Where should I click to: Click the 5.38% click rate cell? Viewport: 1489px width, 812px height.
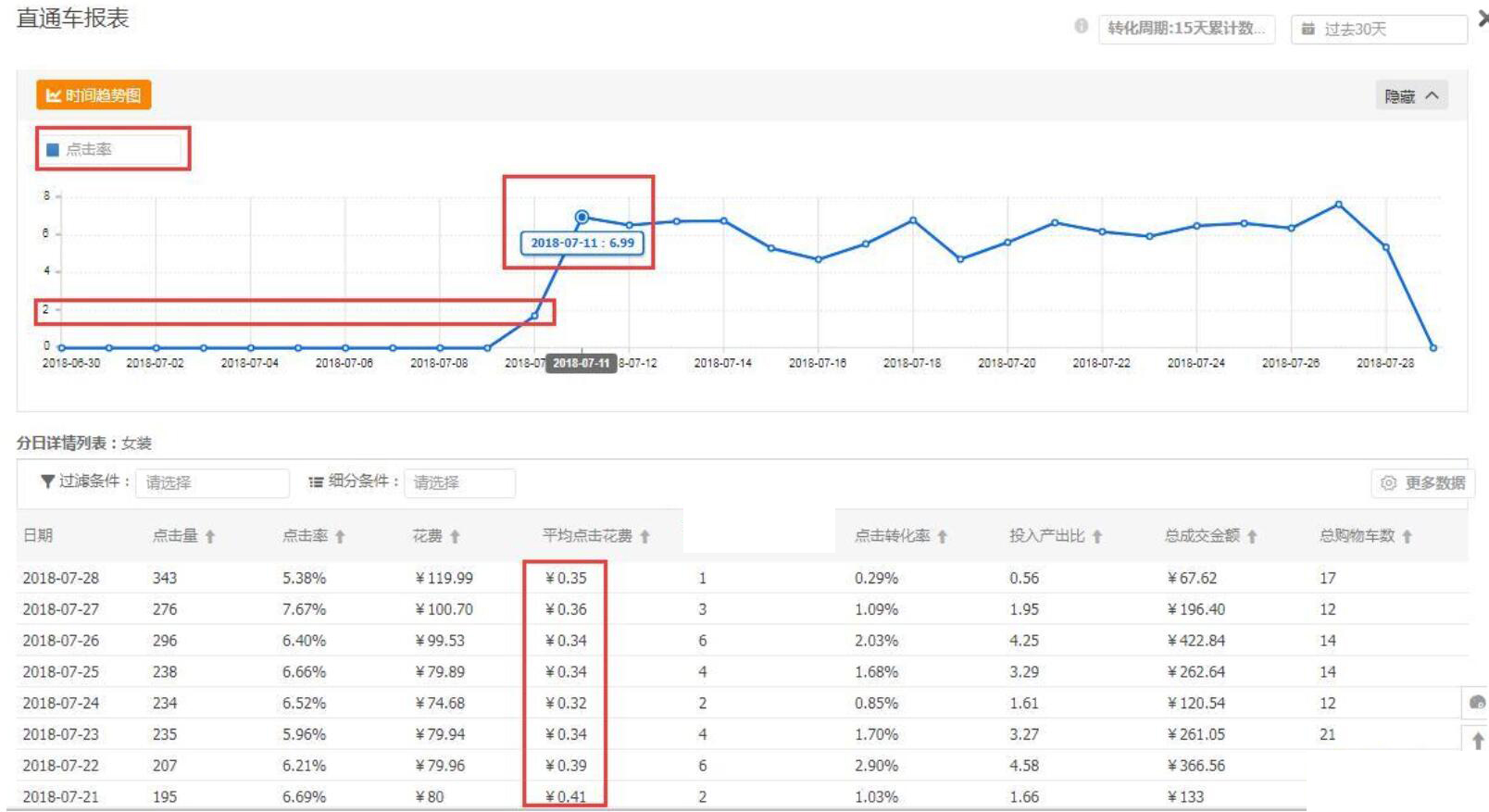coord(305,578)
